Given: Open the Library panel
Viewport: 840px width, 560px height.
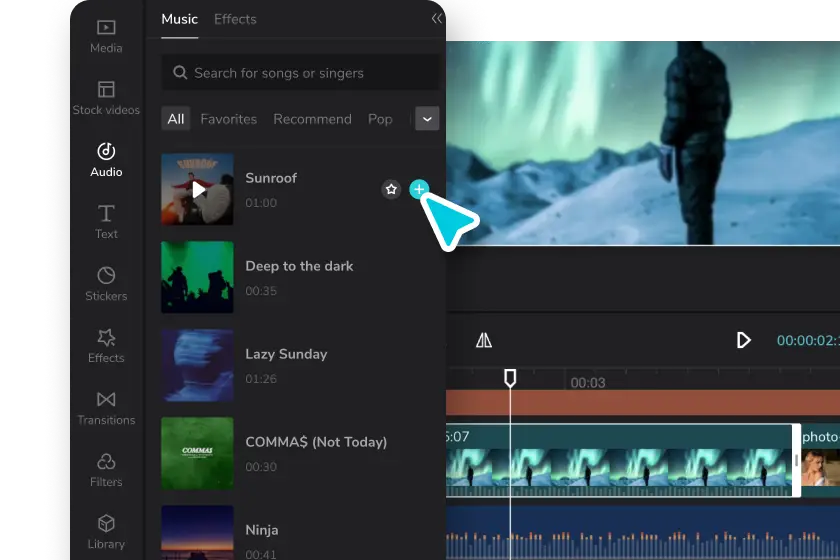Looking at the screenshot, I should pyautogui.click(x=106, y=532).
